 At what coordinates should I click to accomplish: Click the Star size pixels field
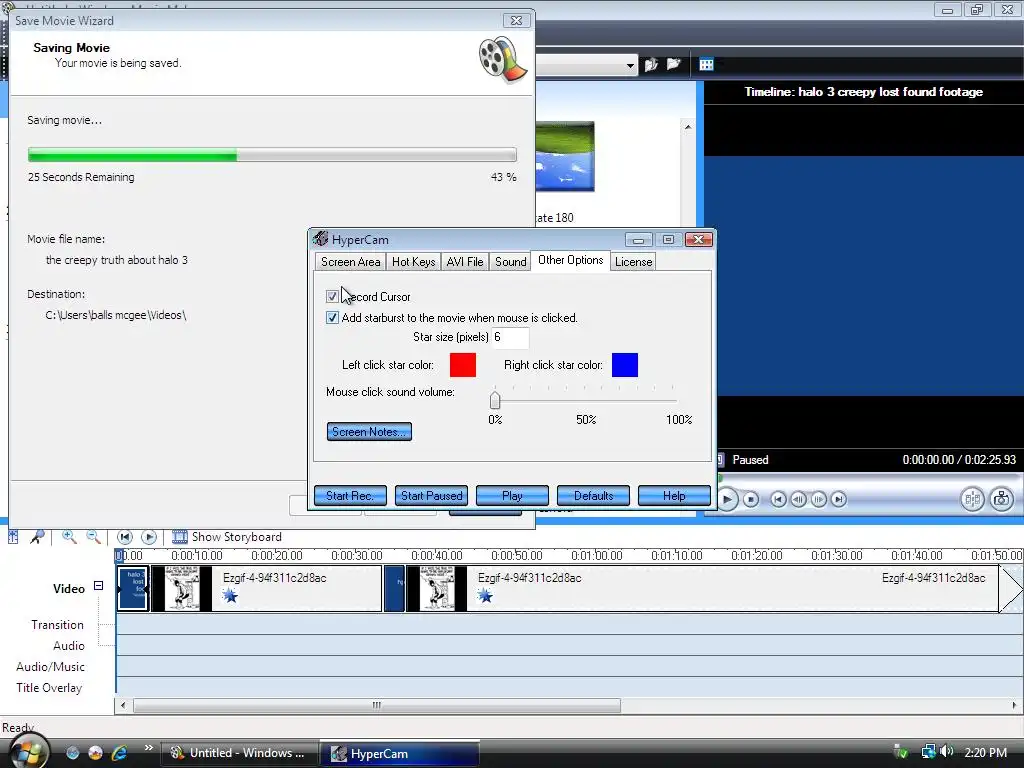point(509,337)
